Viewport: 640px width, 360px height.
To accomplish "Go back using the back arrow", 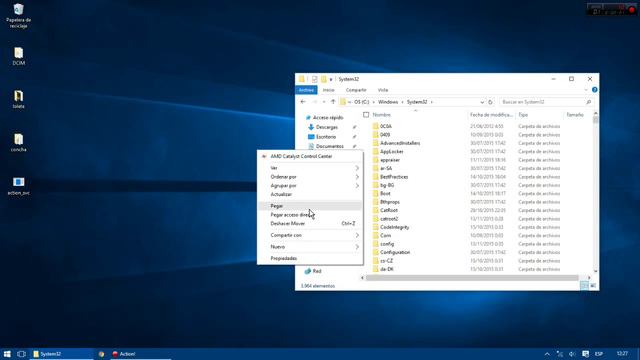I will click(303, 102).
